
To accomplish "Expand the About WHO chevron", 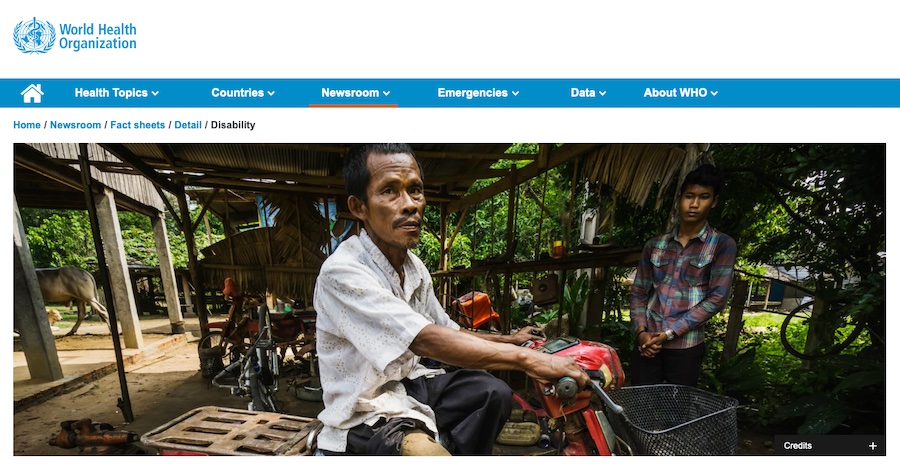I will [714, 94].
